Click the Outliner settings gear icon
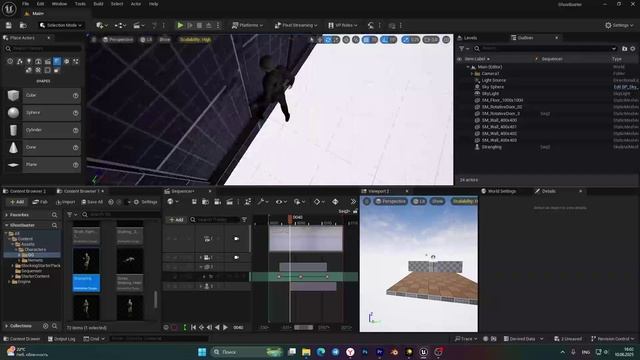 [x=633, y=49]
